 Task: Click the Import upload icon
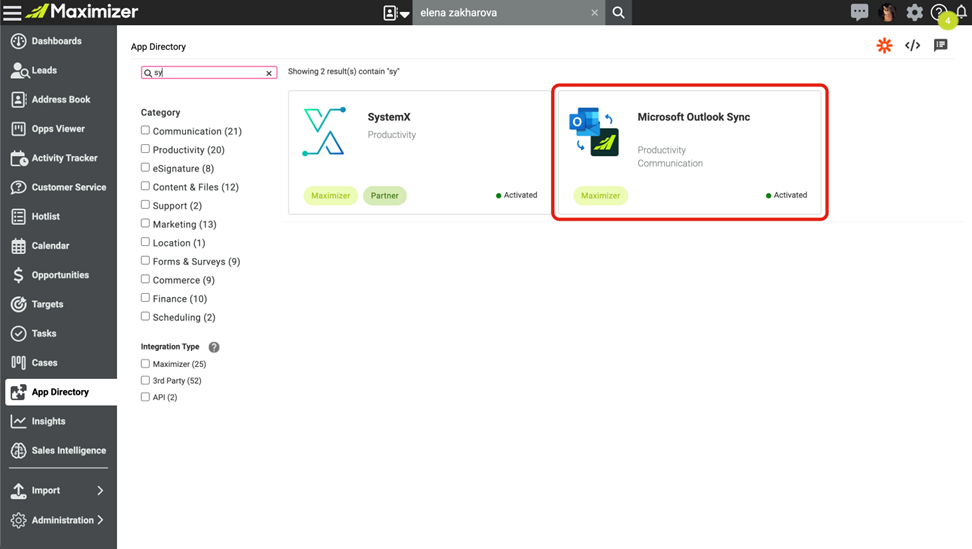(x=19, y=491)
